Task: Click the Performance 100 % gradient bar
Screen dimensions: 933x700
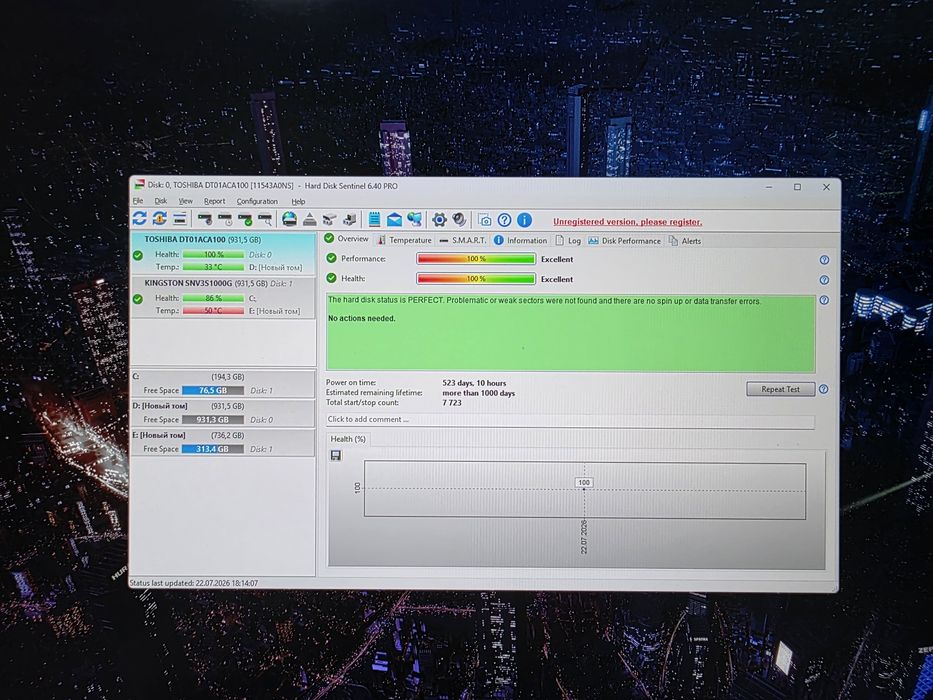Action: click(x=475, y=259)
